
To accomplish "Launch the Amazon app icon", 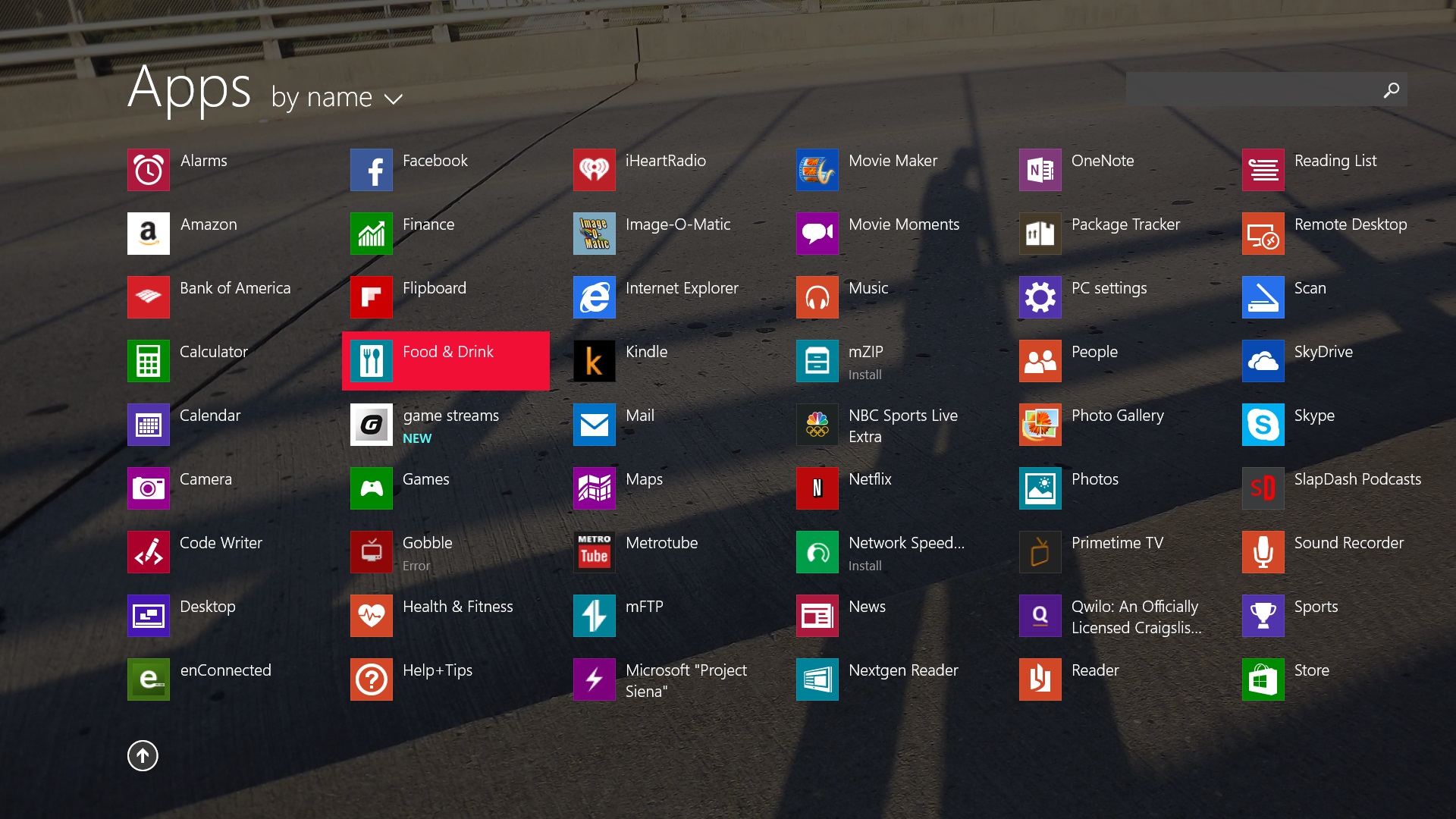I will point(149,234).
